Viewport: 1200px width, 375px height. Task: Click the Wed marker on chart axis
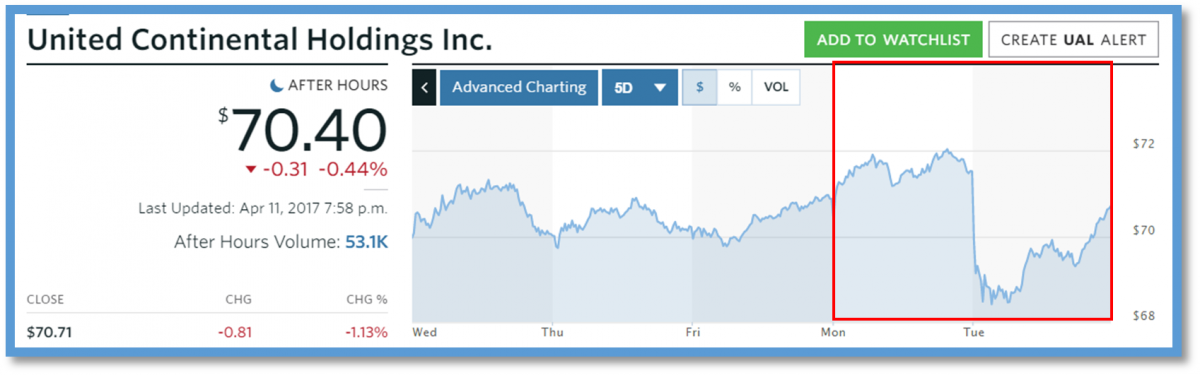(424, 330)
